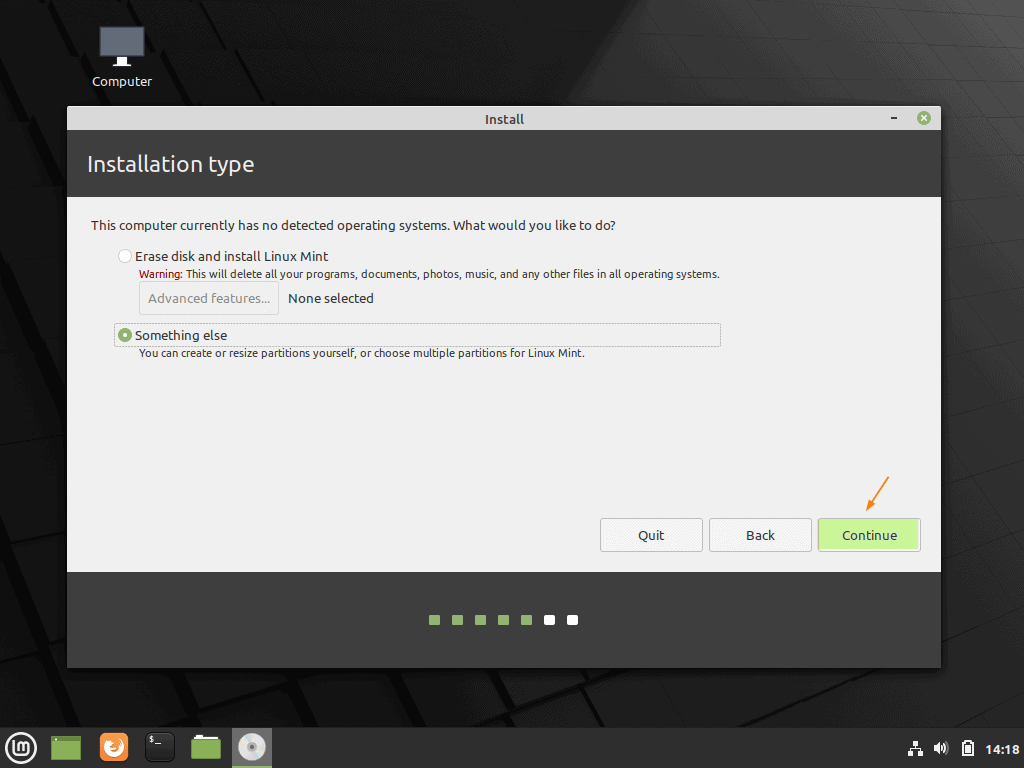Click the red 'Warning:' text
The image size is (1024, 768).
(x=161, y=274)
